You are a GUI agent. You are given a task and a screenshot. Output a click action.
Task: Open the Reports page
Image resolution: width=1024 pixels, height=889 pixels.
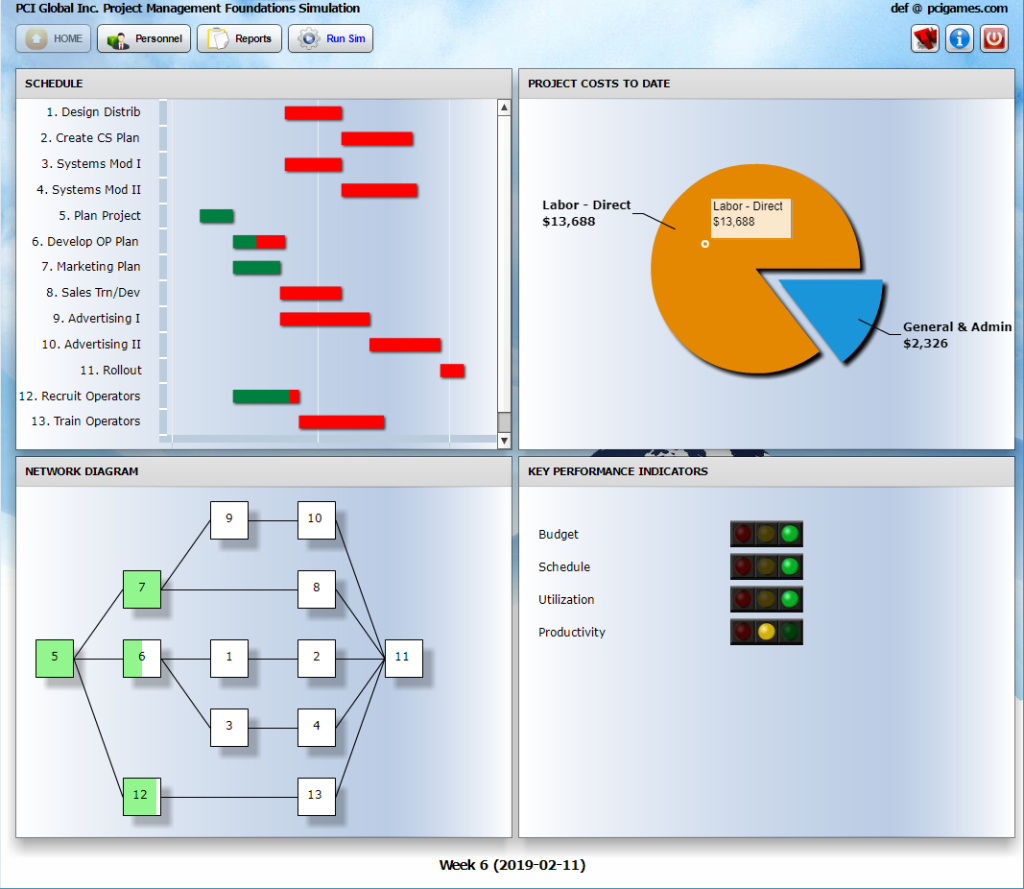240,39
